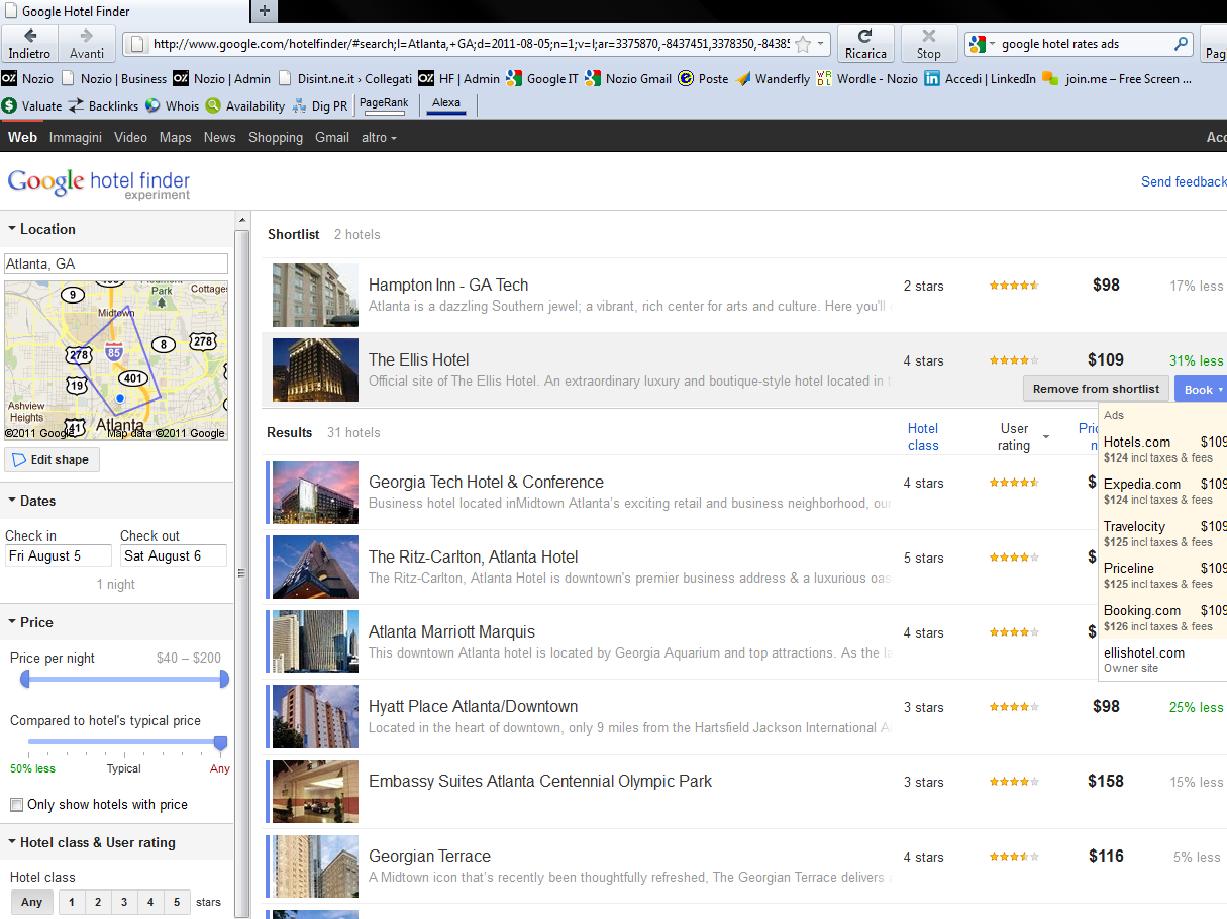Open Hotels.com ad offer
Viewport: 1227px width, 919px height.
[1165, 449]
